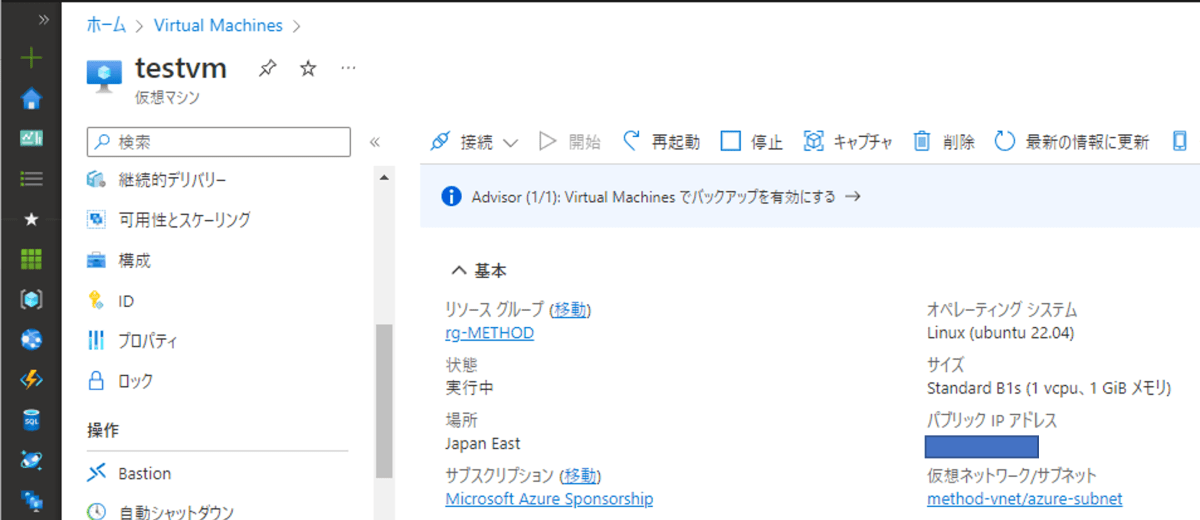Click the 開始 start button
The width and height of the screenshot is (1200, 520).
tap(569, 142)
